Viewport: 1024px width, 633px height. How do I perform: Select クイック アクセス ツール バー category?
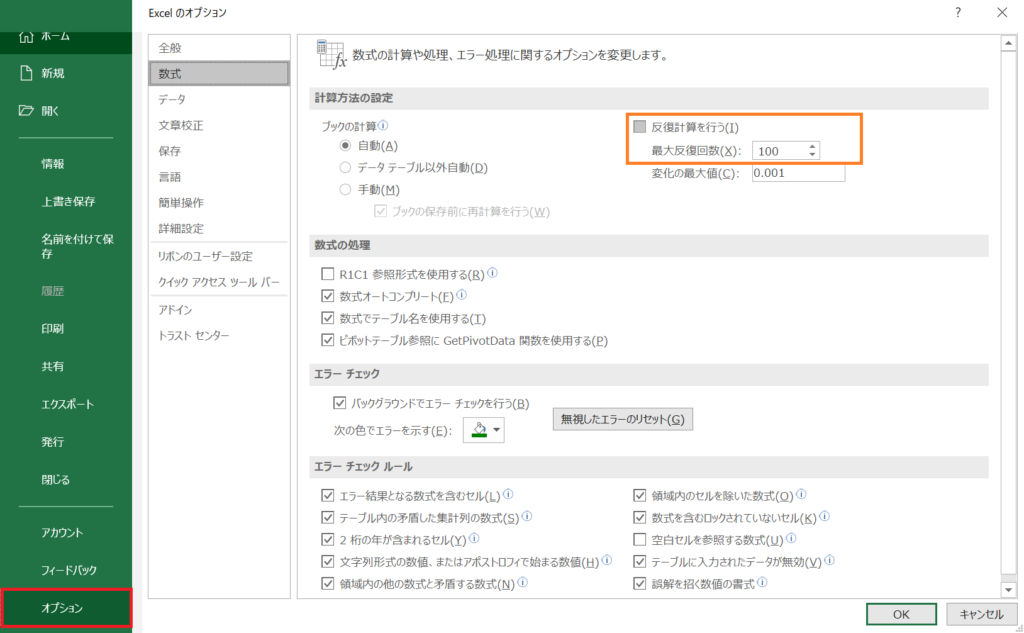[219, 282]
